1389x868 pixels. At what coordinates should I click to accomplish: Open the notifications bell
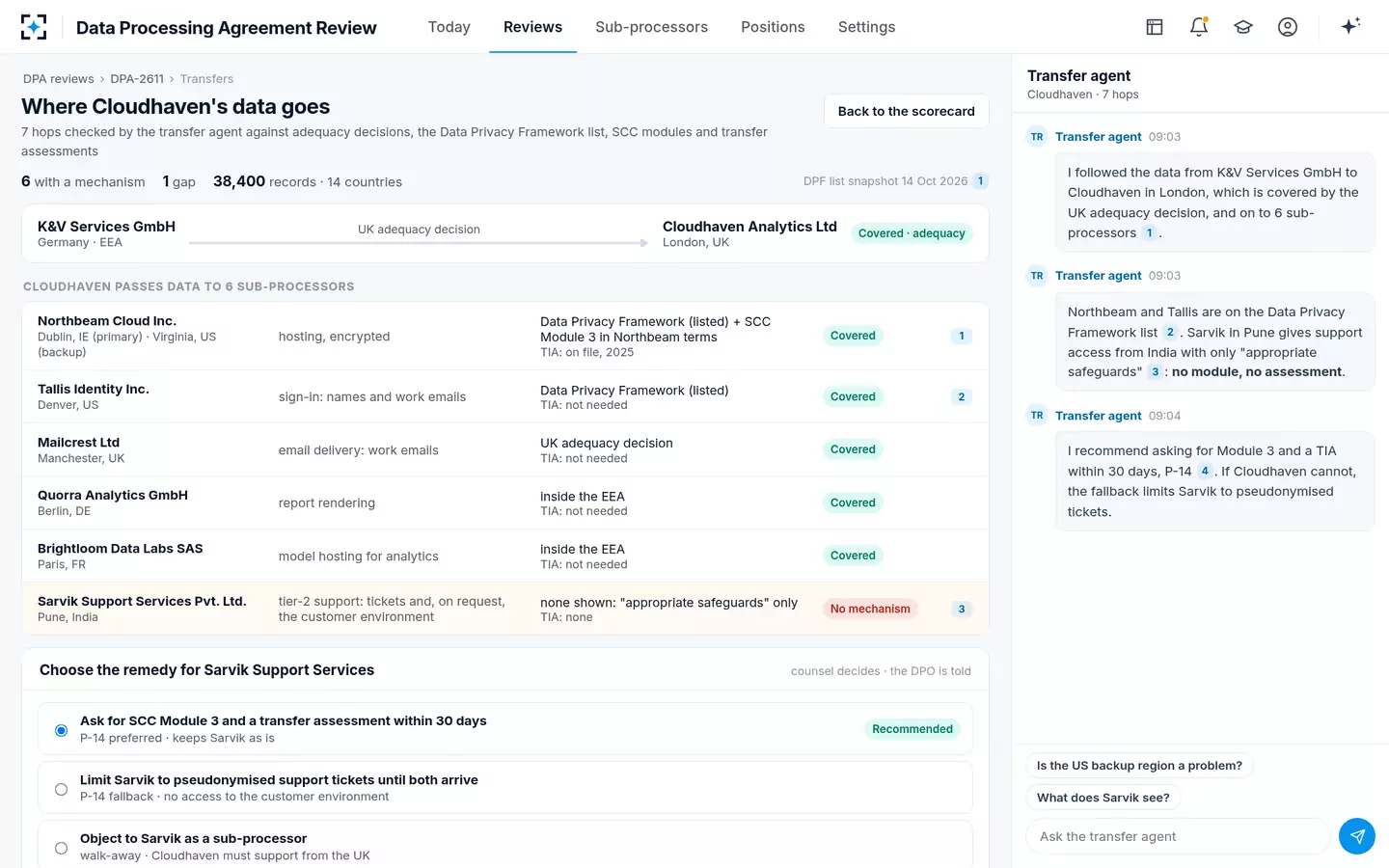coord(1199,27)
